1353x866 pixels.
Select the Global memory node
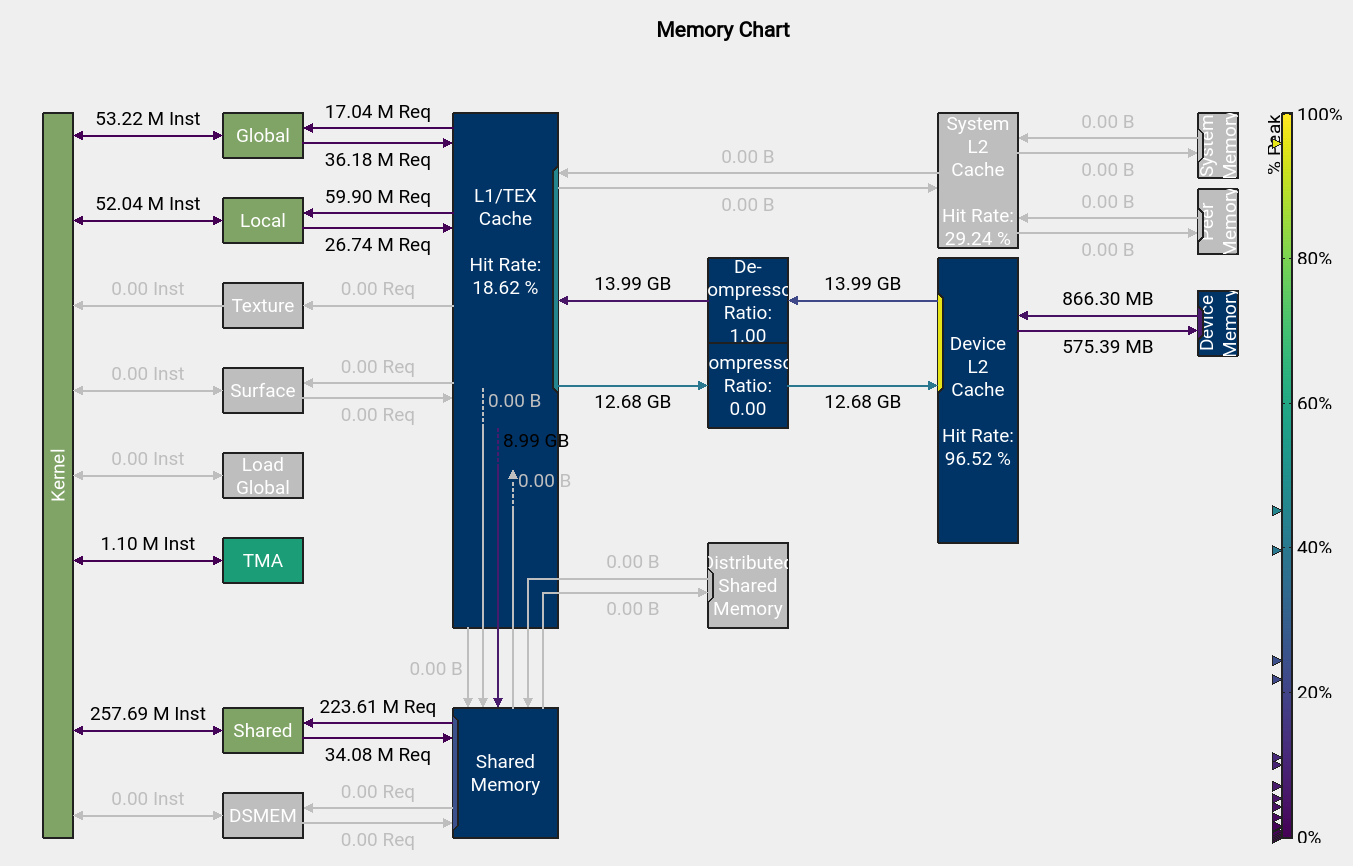[x=263, y=136]
